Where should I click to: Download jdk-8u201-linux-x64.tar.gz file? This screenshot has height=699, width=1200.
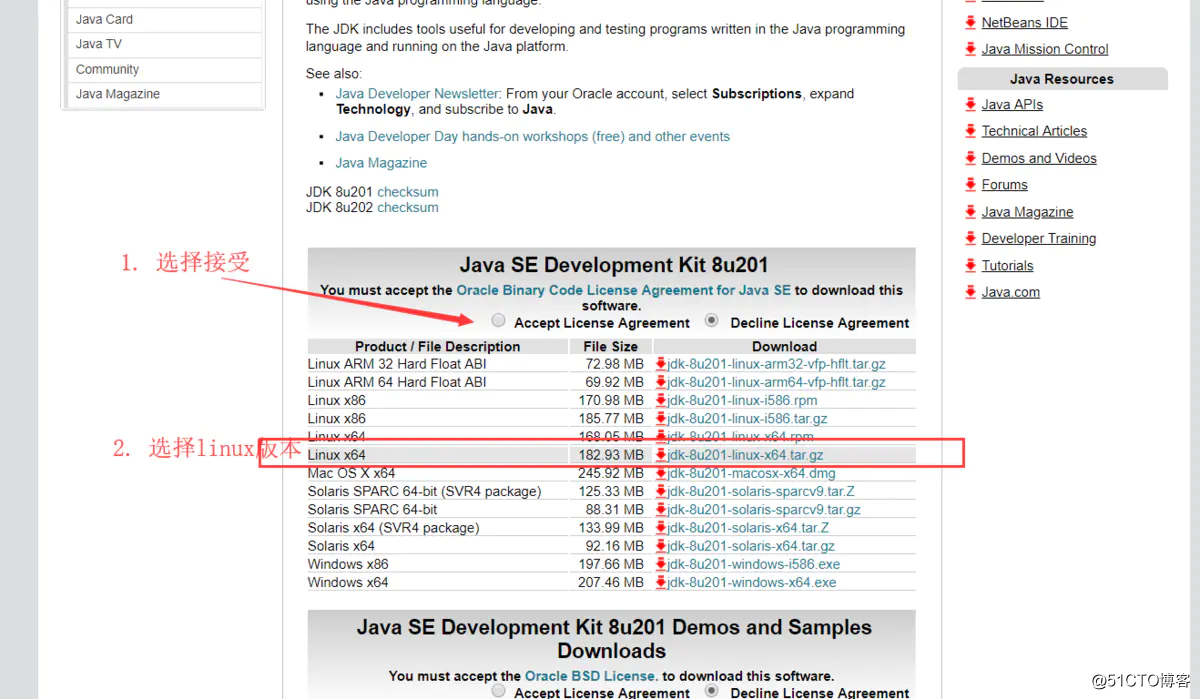746,455
